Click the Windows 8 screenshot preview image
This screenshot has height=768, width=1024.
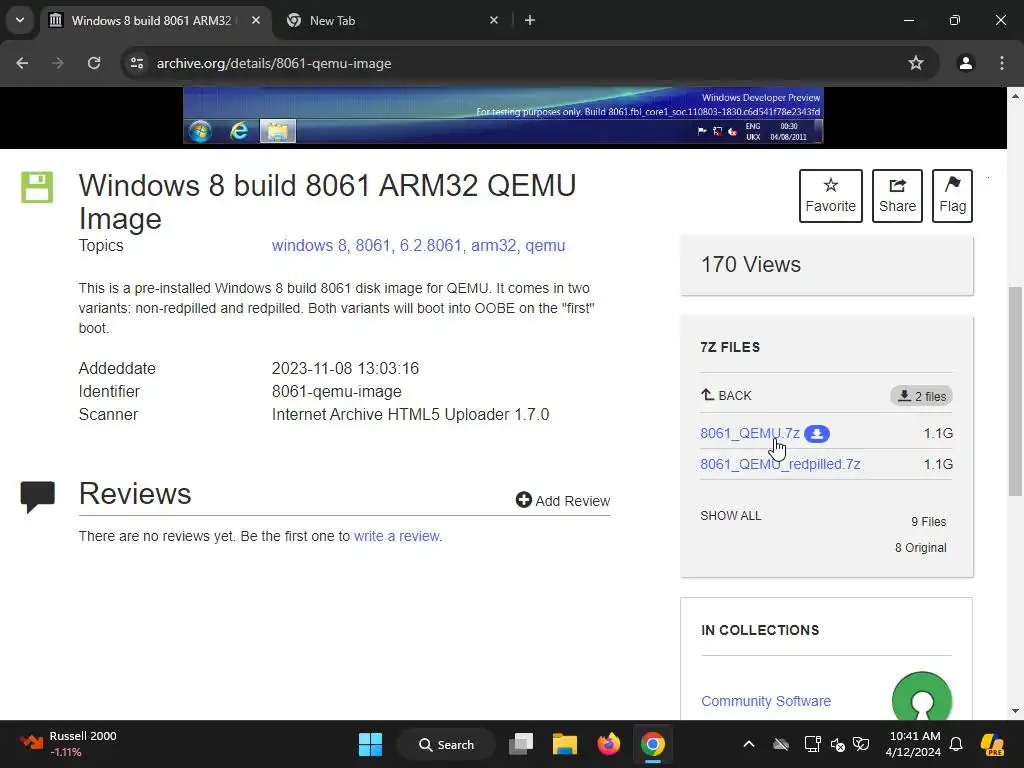coord(503,115)
